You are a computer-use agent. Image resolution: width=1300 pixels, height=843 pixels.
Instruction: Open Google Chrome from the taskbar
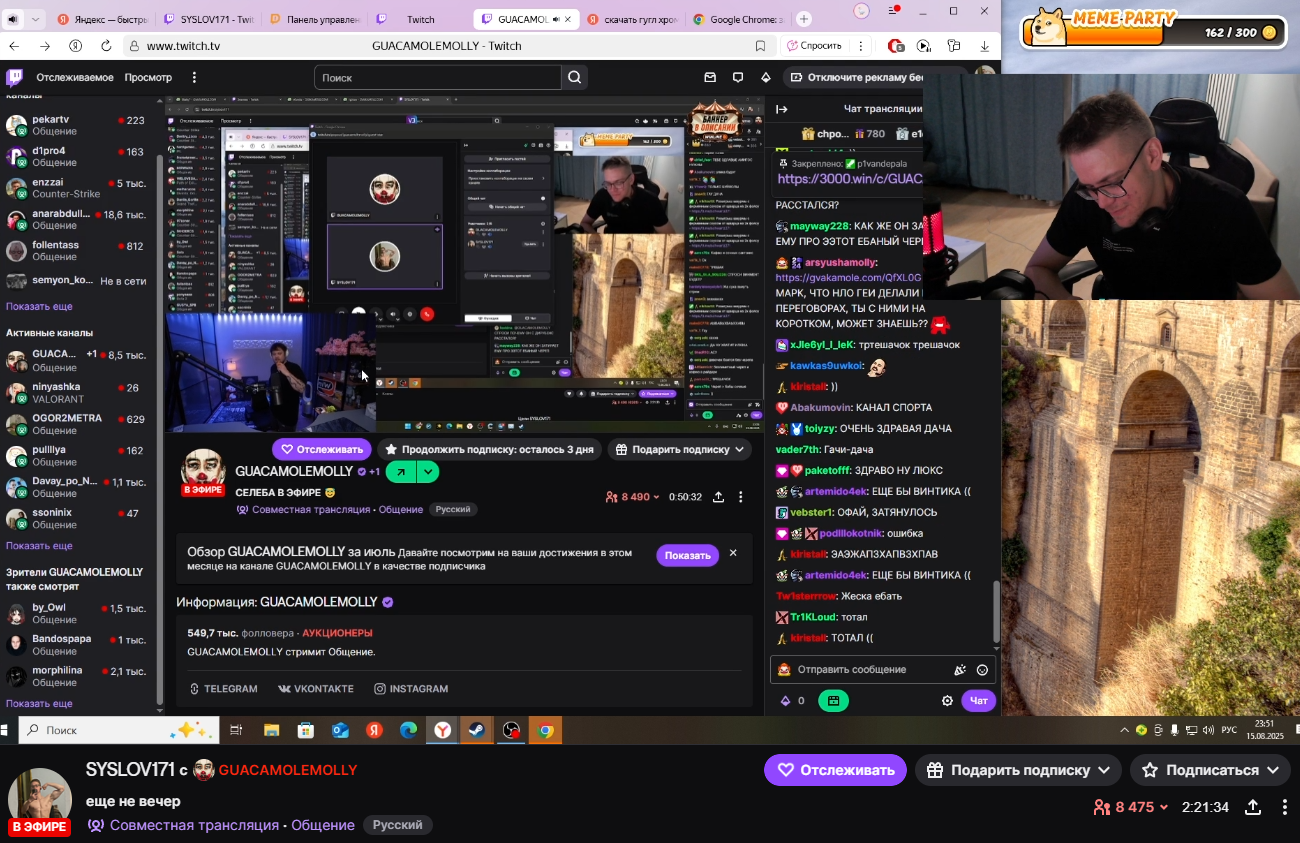(545, 731)
